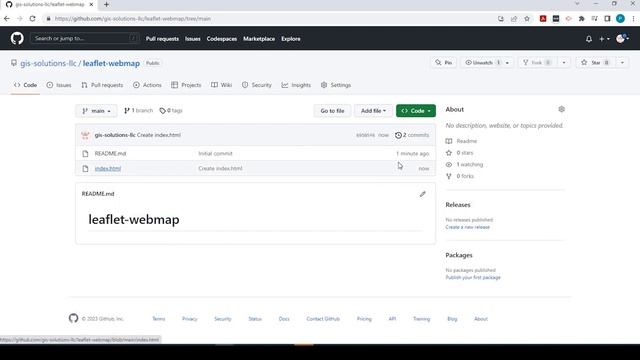640x360 pixels.
Task: Bookmark this page with star icon
Action: (527, 19)
